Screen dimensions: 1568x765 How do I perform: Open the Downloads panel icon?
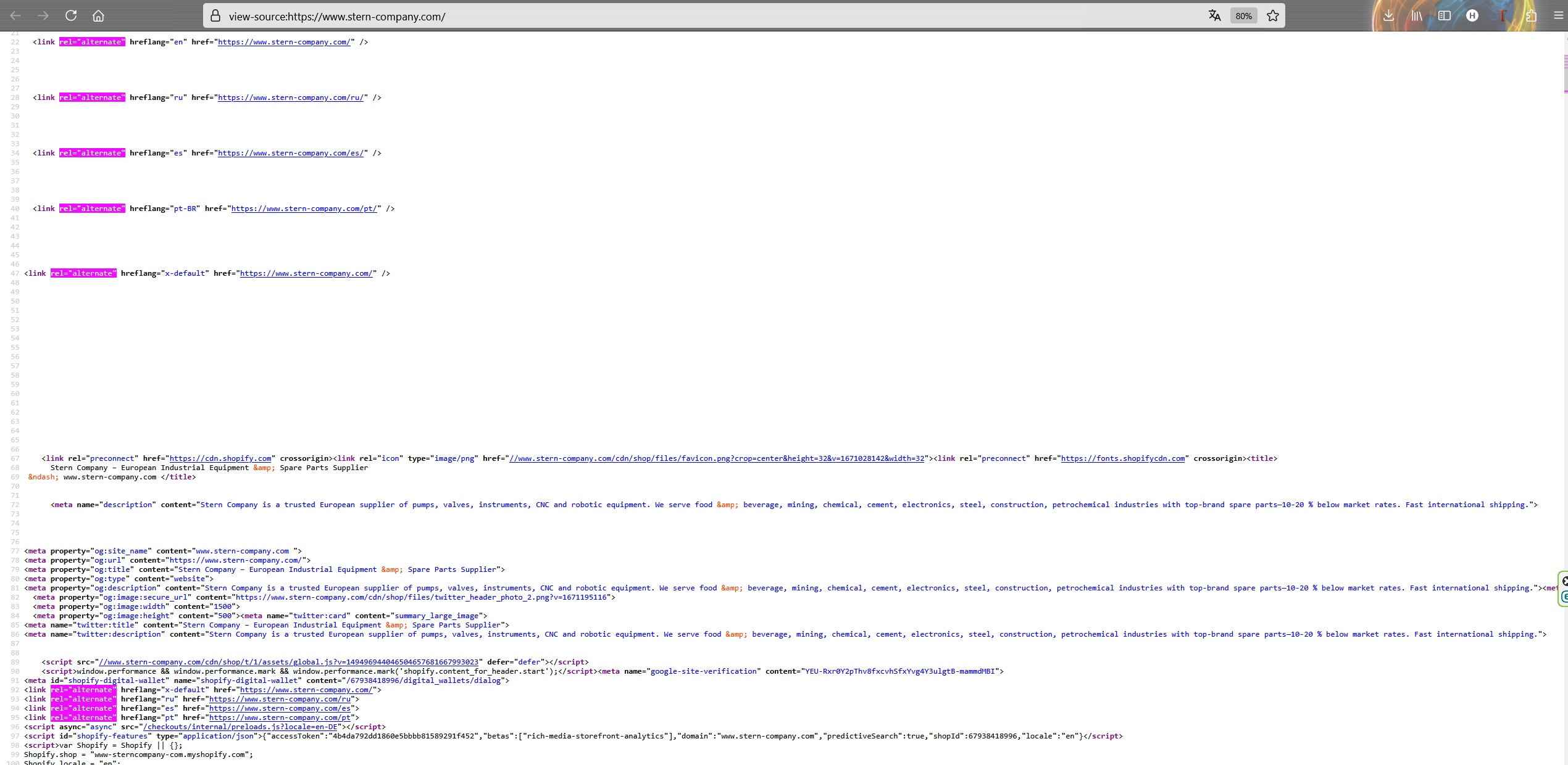(1388, 16)
